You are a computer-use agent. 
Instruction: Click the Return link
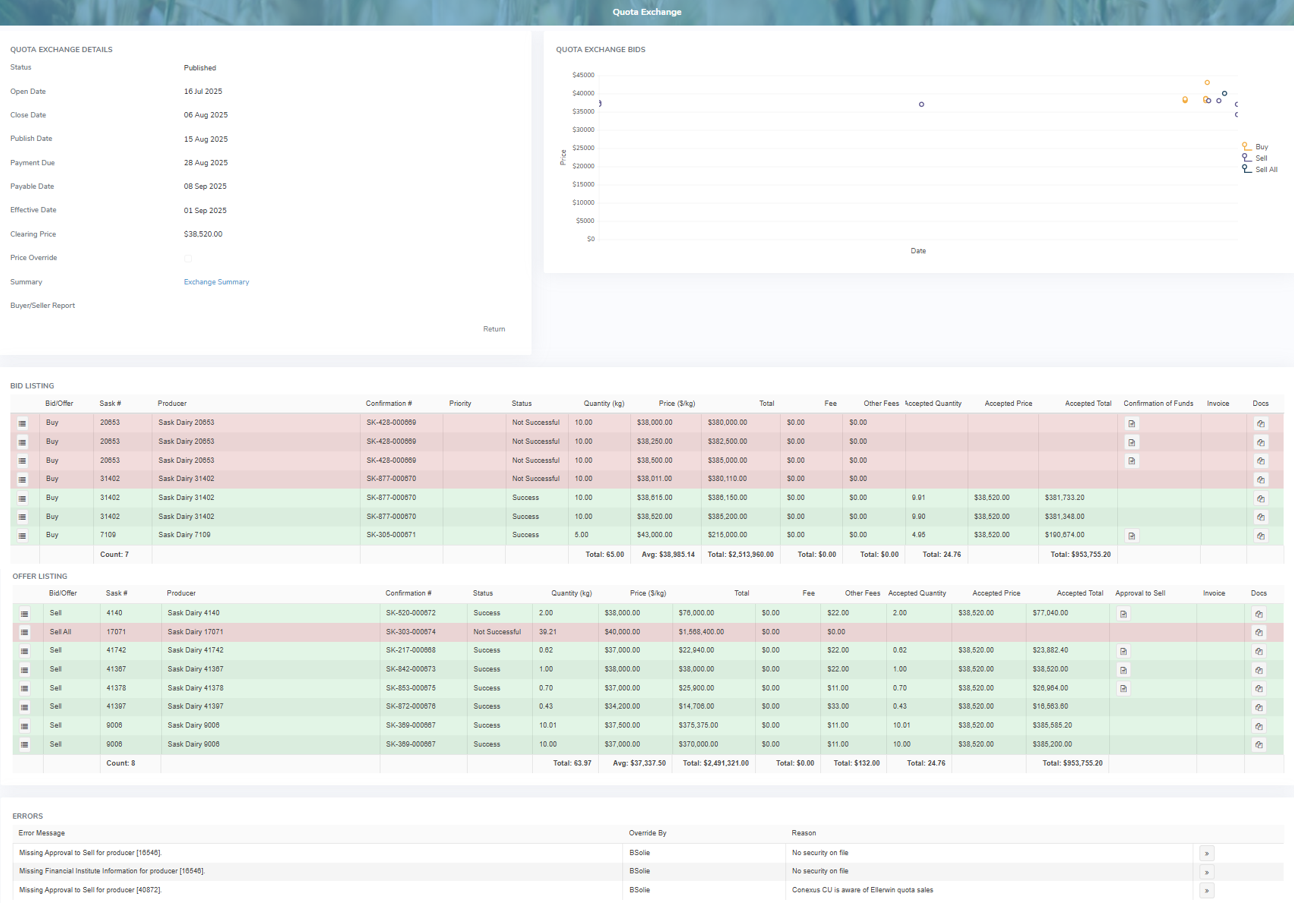point(494,329)
